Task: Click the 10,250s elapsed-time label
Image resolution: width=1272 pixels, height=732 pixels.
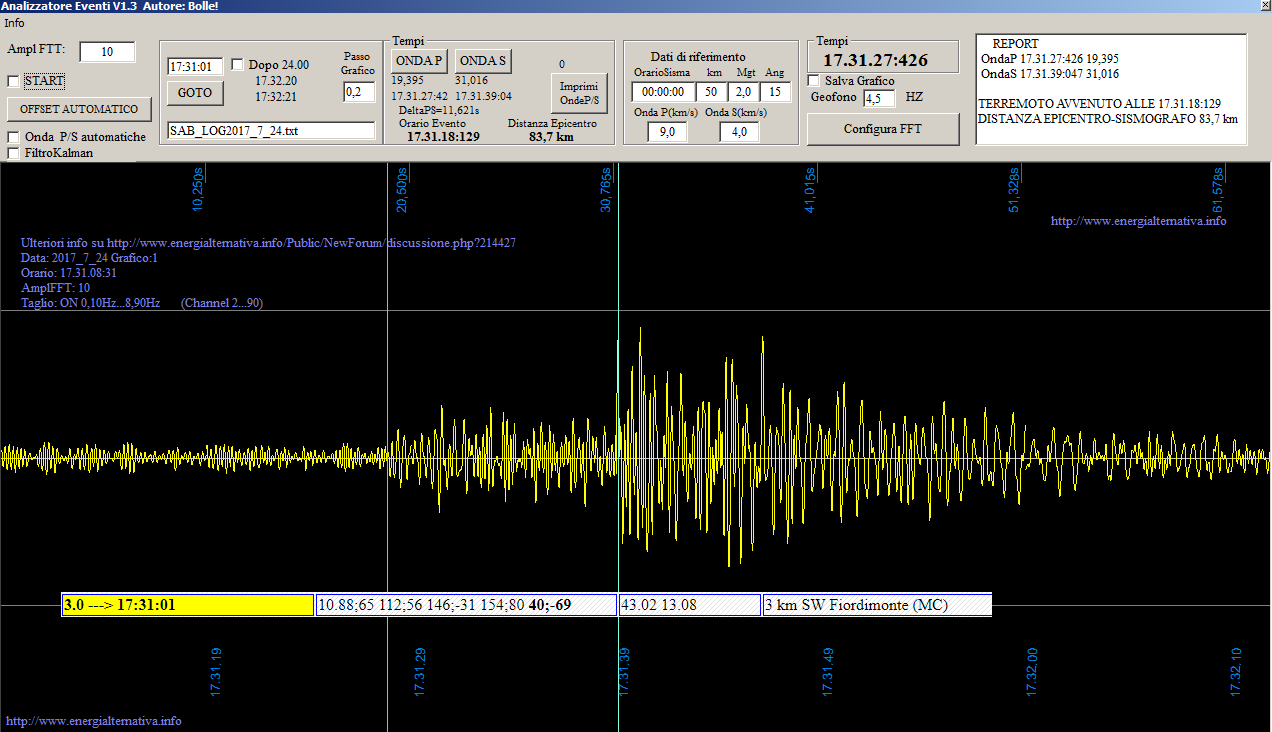Action: 198,190
